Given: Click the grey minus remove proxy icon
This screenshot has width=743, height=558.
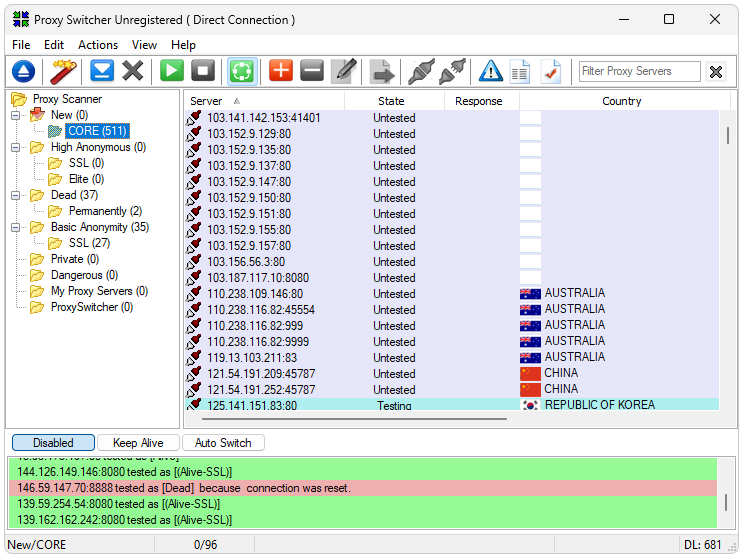Looking at the screenshot, I should pyautogui.click(x=312, y=71).
